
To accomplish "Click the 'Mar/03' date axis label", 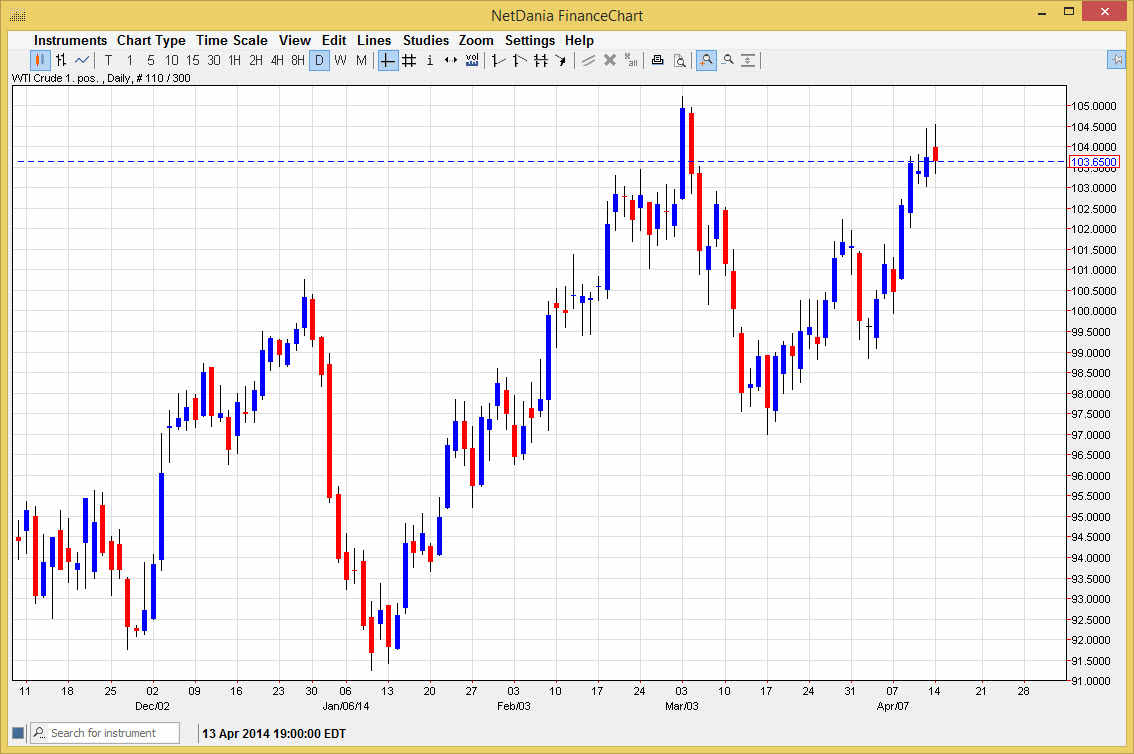I will (682, 706).
